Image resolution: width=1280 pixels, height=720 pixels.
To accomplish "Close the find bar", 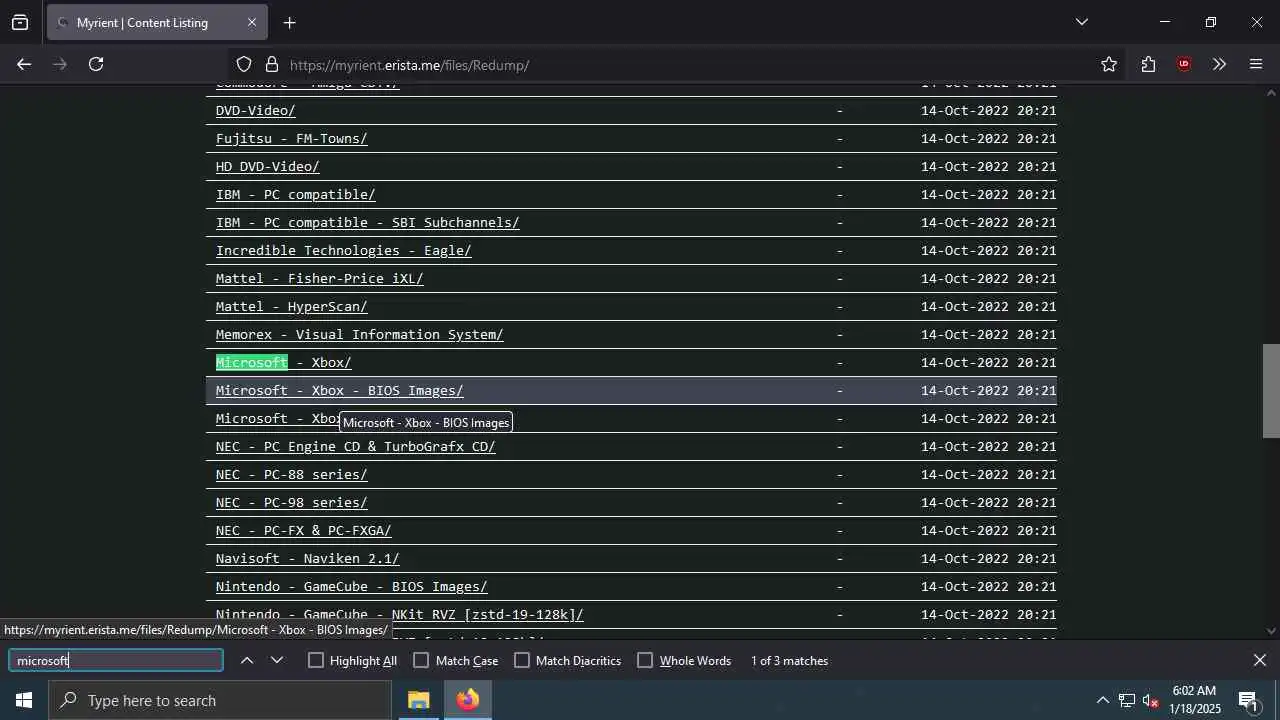I will pyautogui.click(x=1260, y=660).
